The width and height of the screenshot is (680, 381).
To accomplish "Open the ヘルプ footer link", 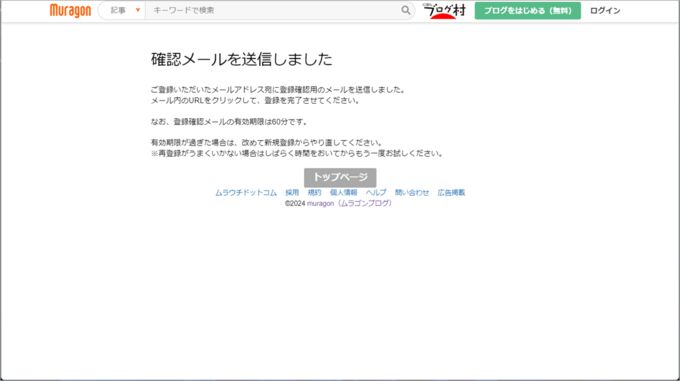I will (x=376, y=192).
